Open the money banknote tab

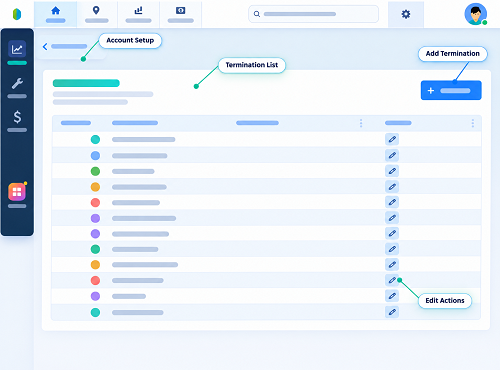[x=180, y=14]
